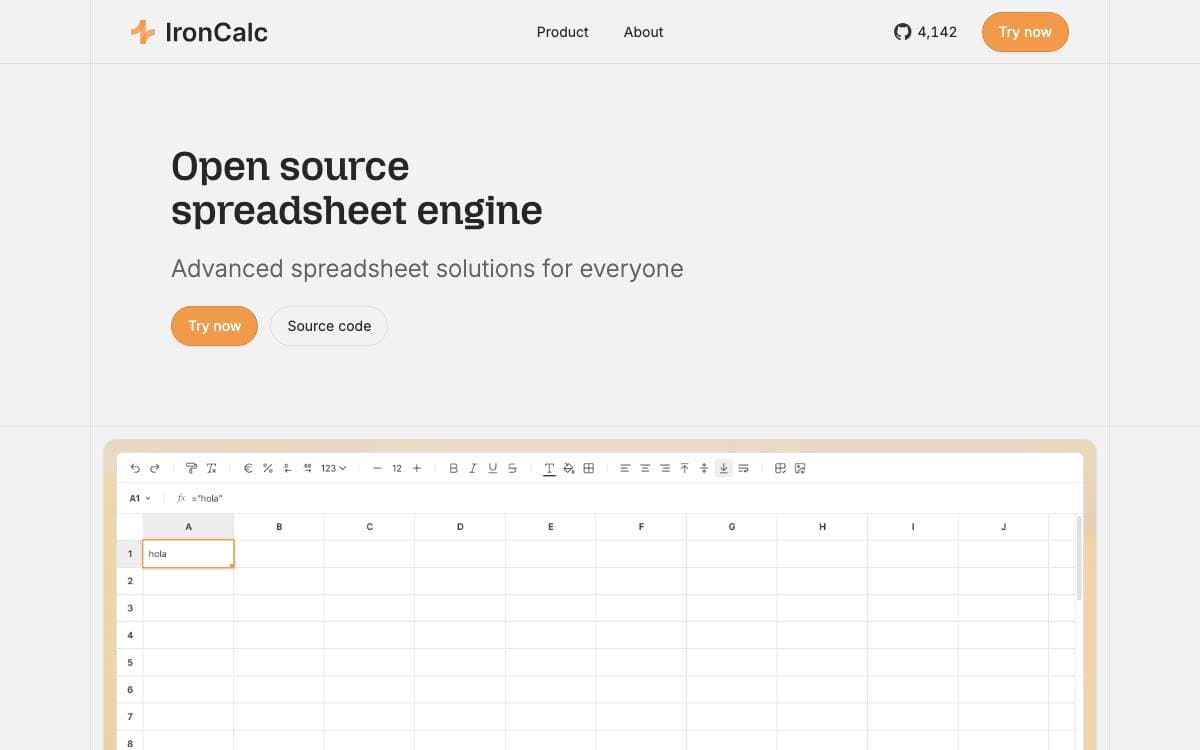1200x750 pixels.
Task: Toggle strikethrough formatting
Action: [x=512, y=468]
